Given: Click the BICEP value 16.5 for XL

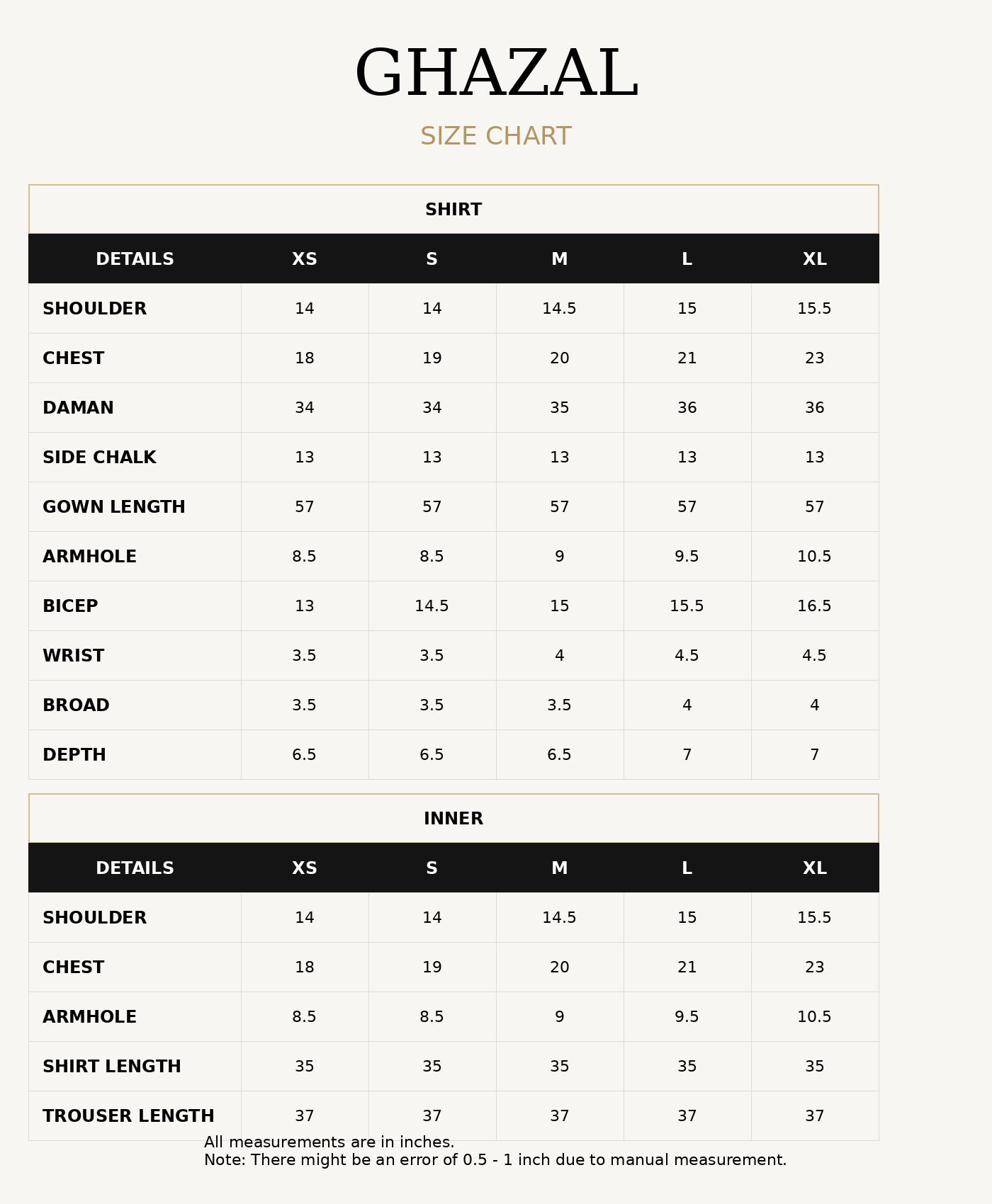Looking at the screenshot, I should click(815, 606).
